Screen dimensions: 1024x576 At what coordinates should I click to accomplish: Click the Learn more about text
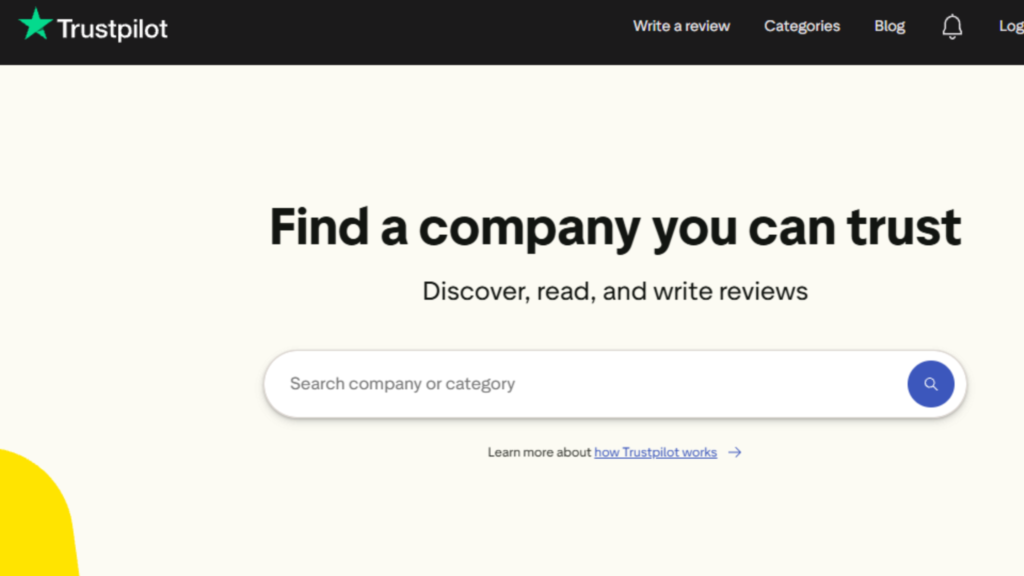539,452
